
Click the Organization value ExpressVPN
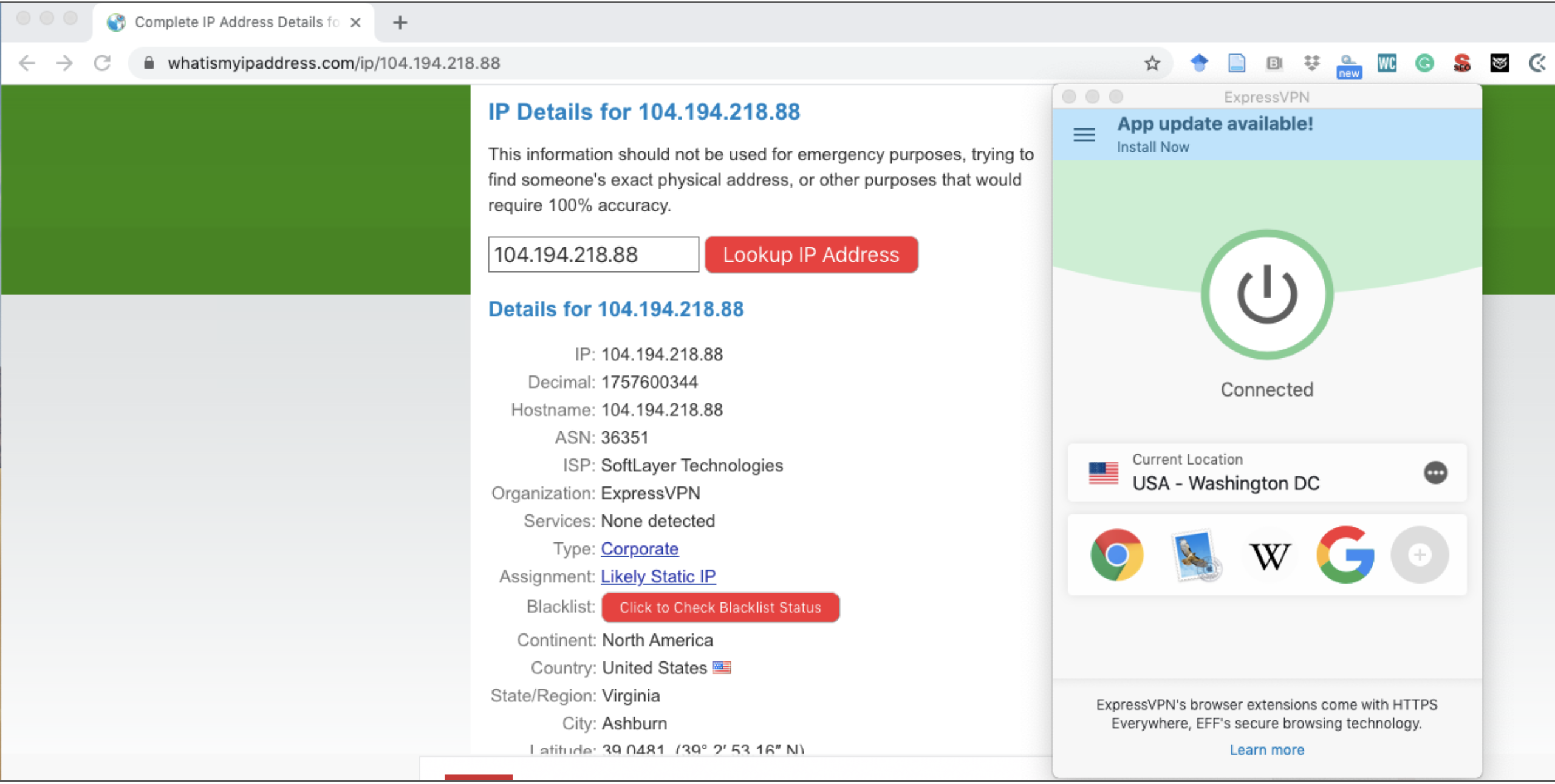651,493
